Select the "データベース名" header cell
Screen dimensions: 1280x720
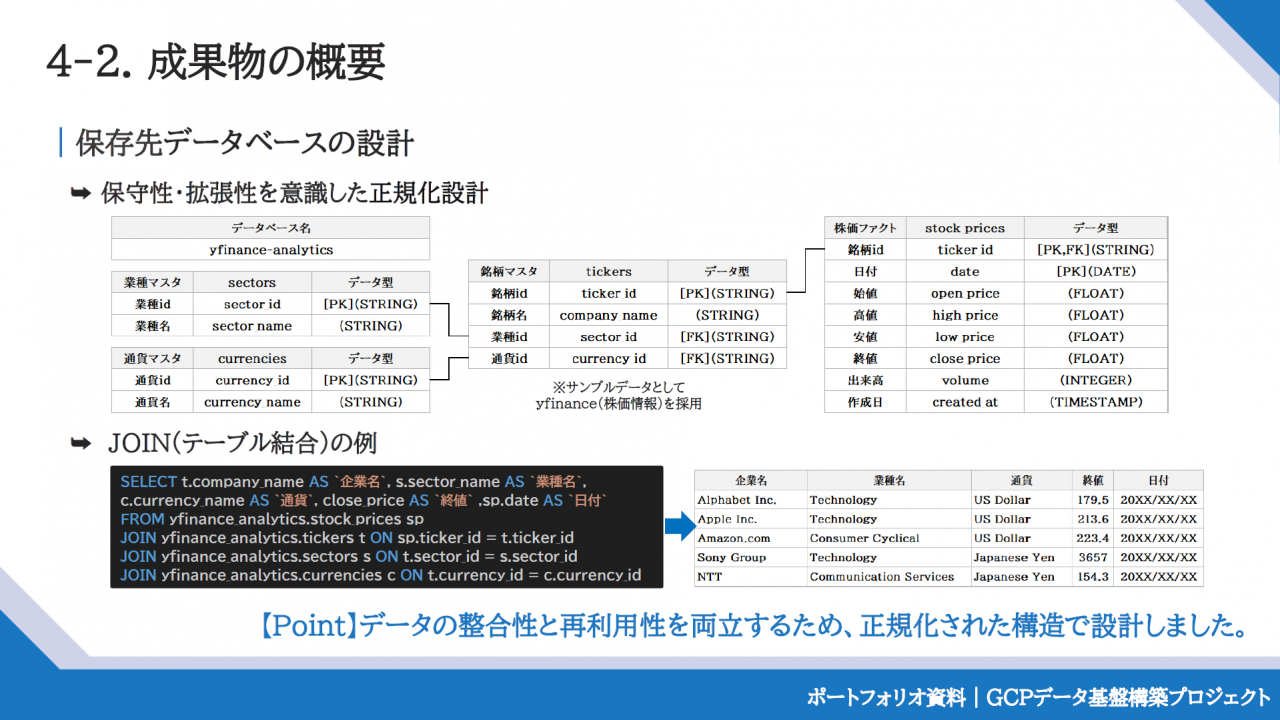pos(271,228)
